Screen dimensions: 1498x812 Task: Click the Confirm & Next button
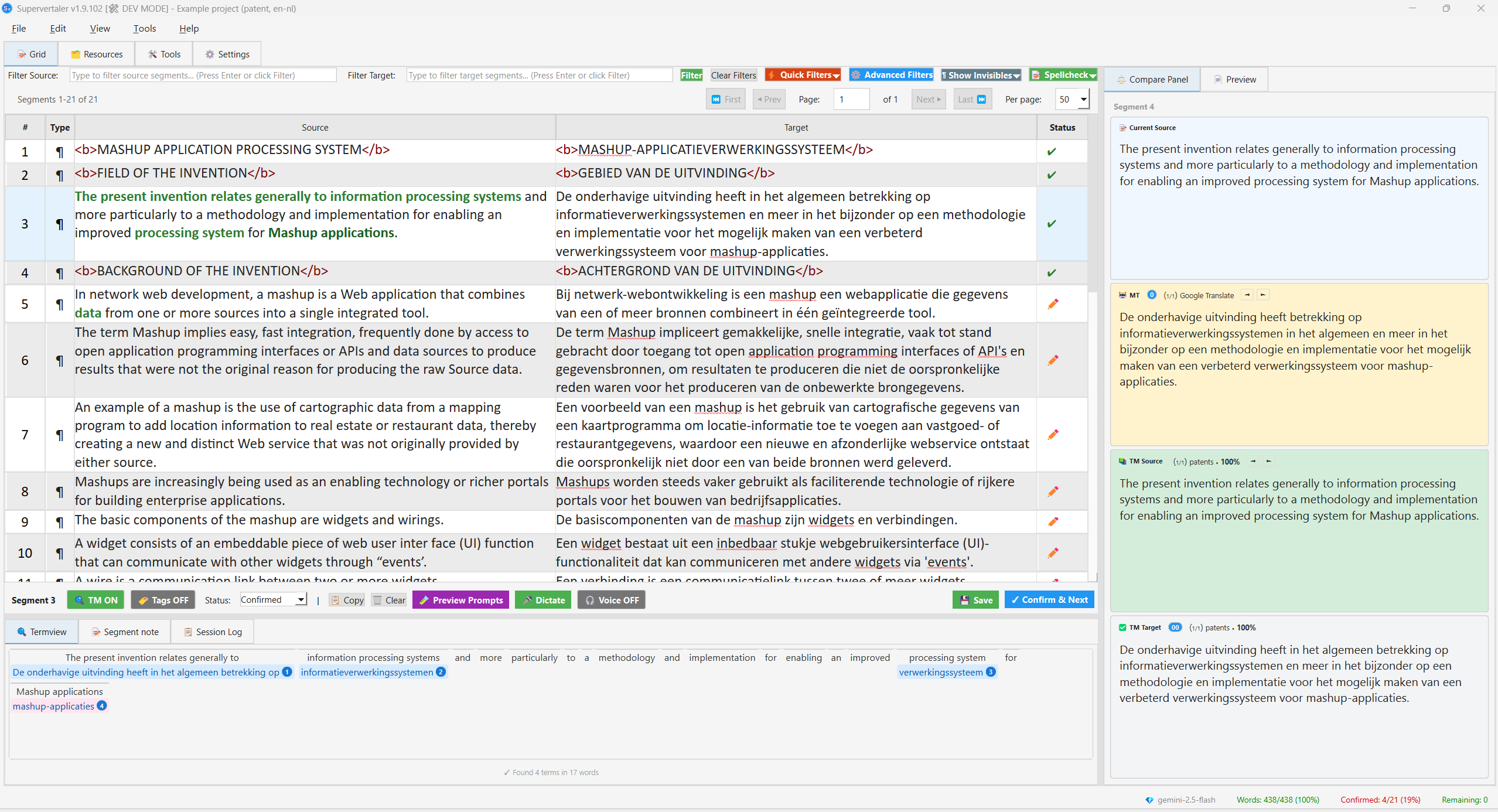(x=1049, y=599)
